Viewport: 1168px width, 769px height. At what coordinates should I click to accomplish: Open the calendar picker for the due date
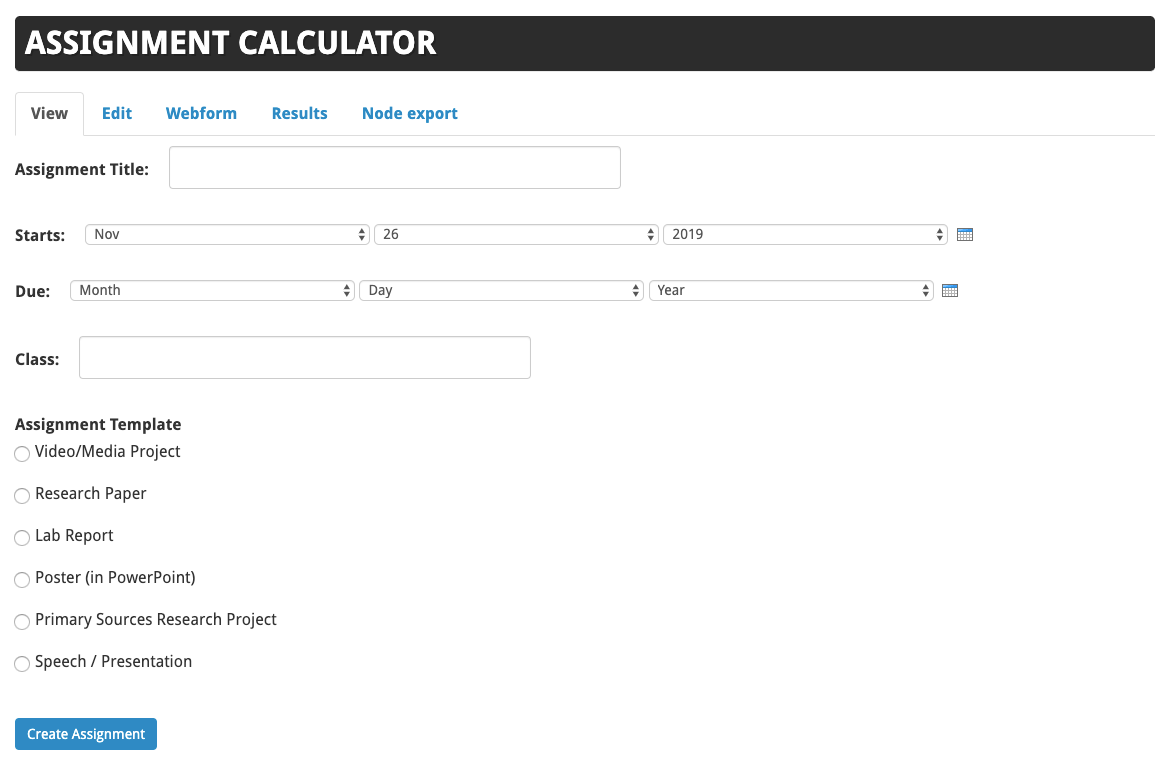coord(949,290)
